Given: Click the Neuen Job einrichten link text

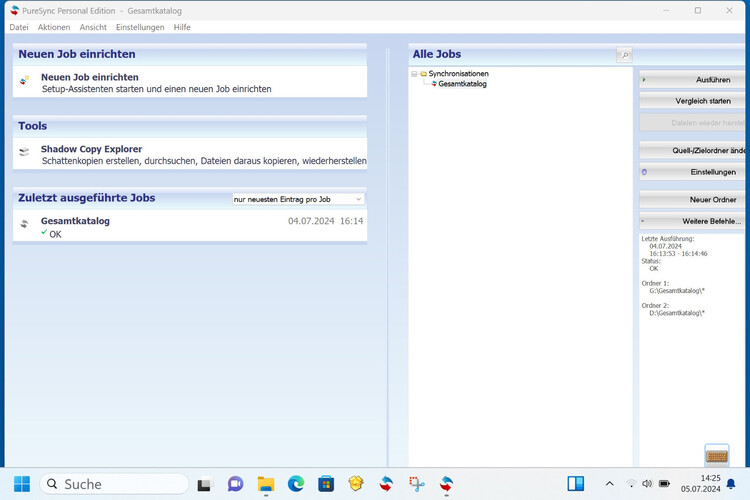Looking at the screenshot, I should point(89,77).
